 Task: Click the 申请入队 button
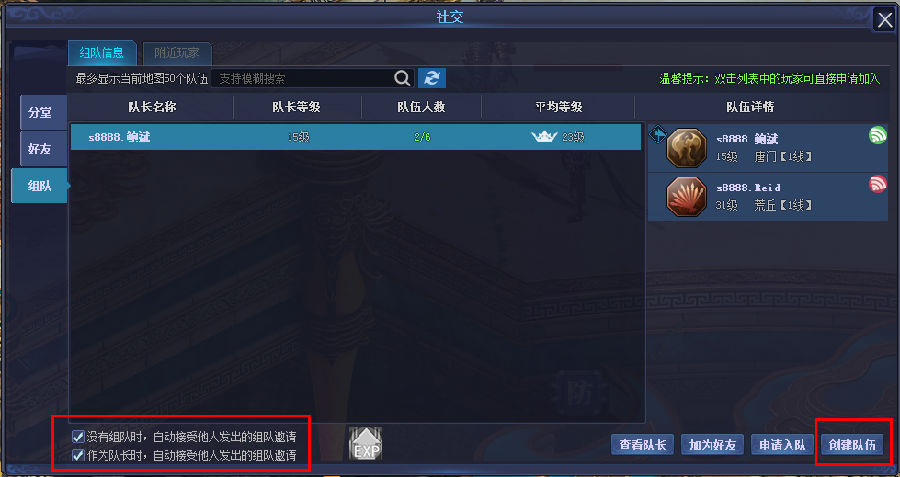pos(782,444)
